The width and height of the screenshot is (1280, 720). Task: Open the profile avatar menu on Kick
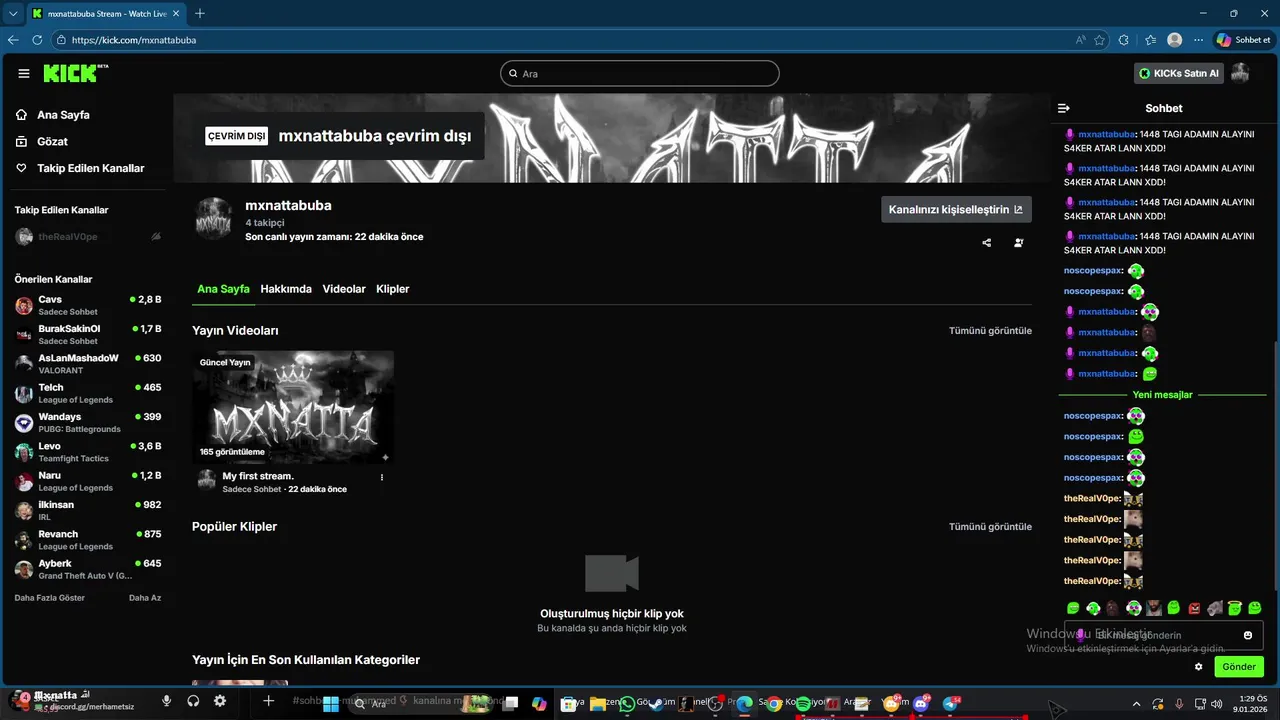click(x=1240, y=73)
